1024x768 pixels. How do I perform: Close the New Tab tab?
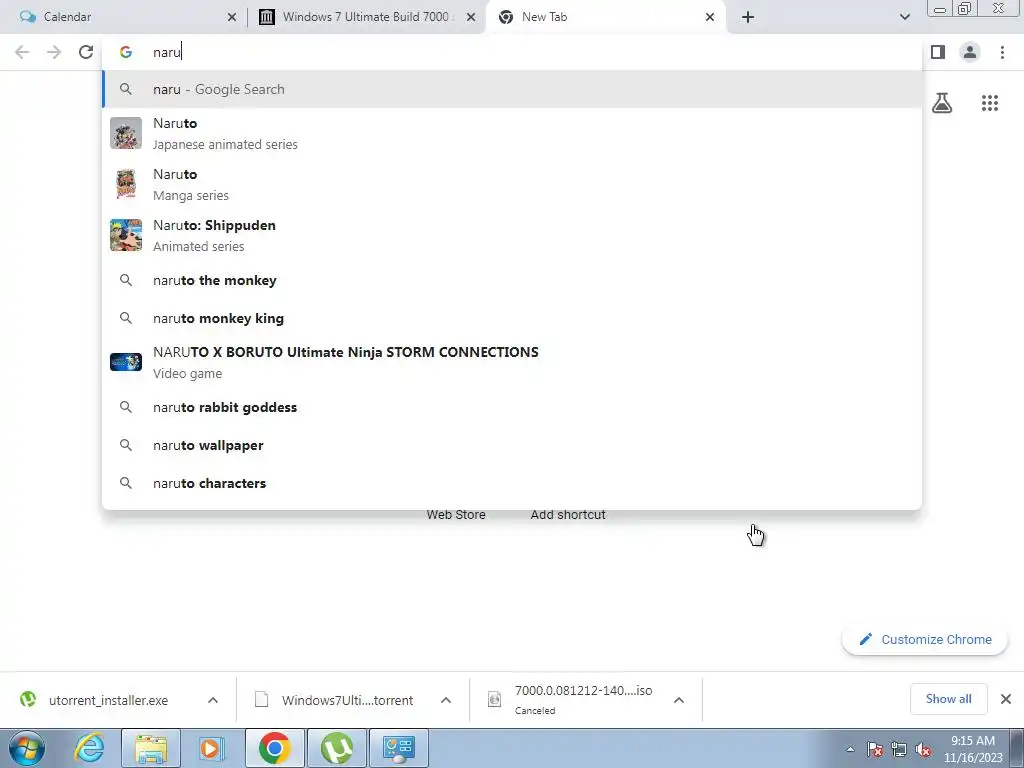tap(710, 17)
